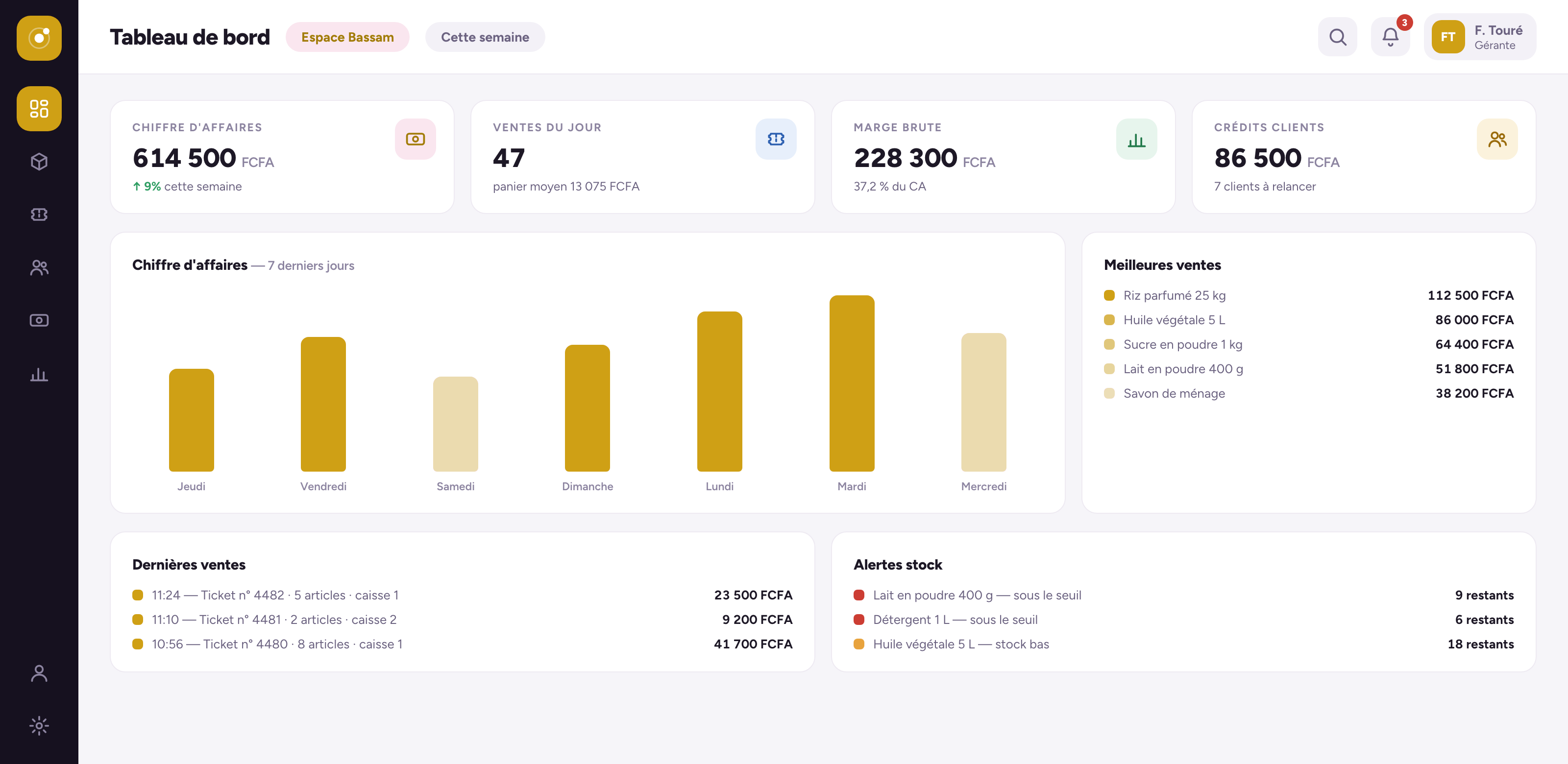Open the Détergent 1 L stock alert
This screenshot has height=764, width=1568.
pos(1183,619)
